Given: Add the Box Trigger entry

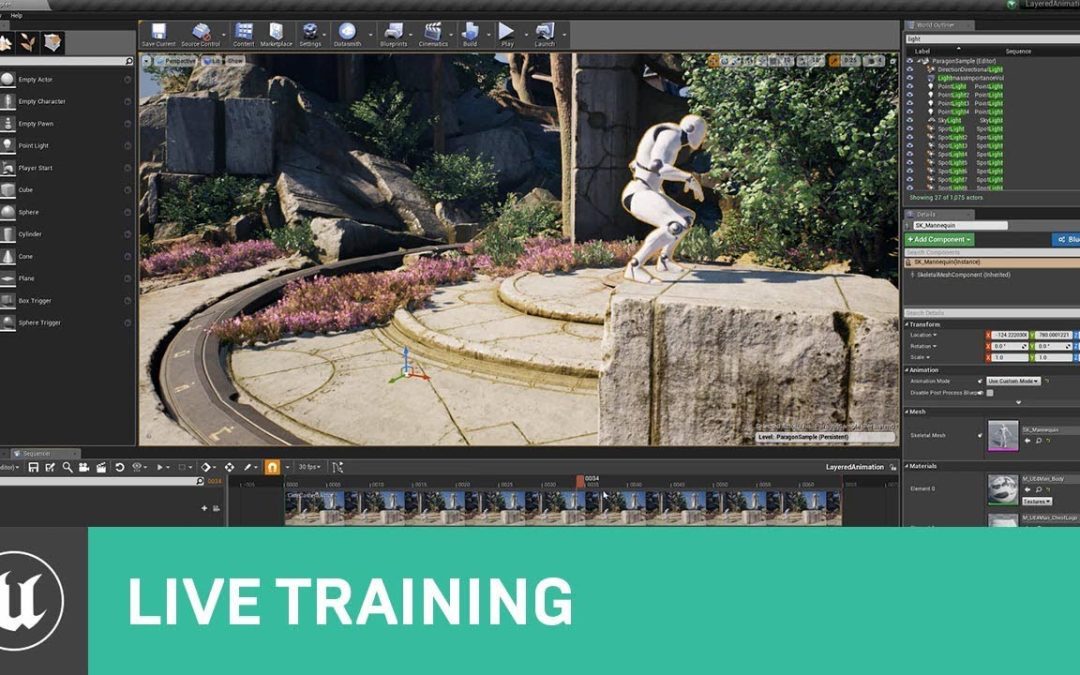Looking at the screenshot, I should (66, 300).
